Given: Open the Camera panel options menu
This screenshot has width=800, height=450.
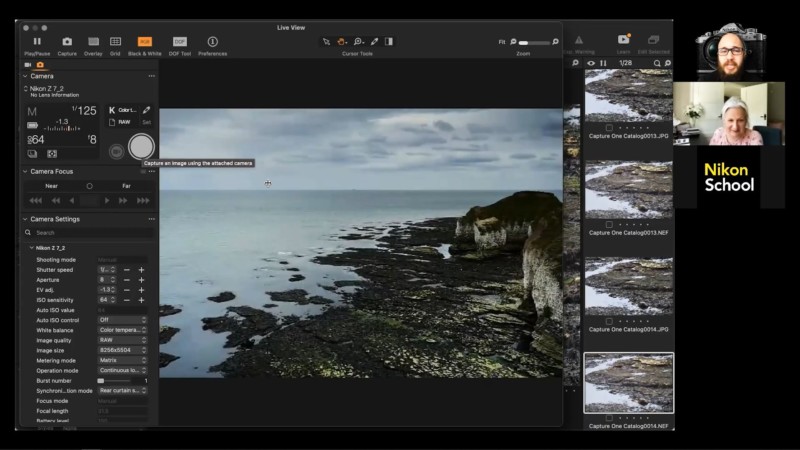Looking at the screenshot, I should tap(152, 76).
